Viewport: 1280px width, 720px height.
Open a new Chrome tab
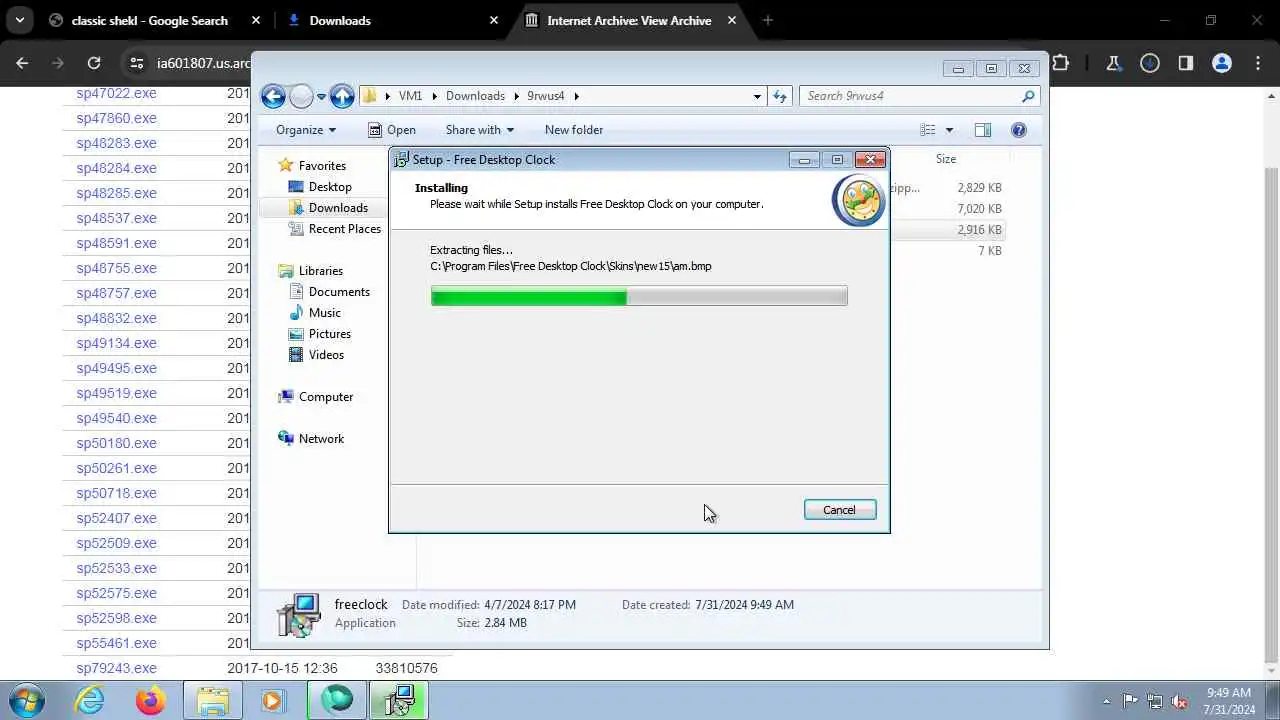point(768,20)
